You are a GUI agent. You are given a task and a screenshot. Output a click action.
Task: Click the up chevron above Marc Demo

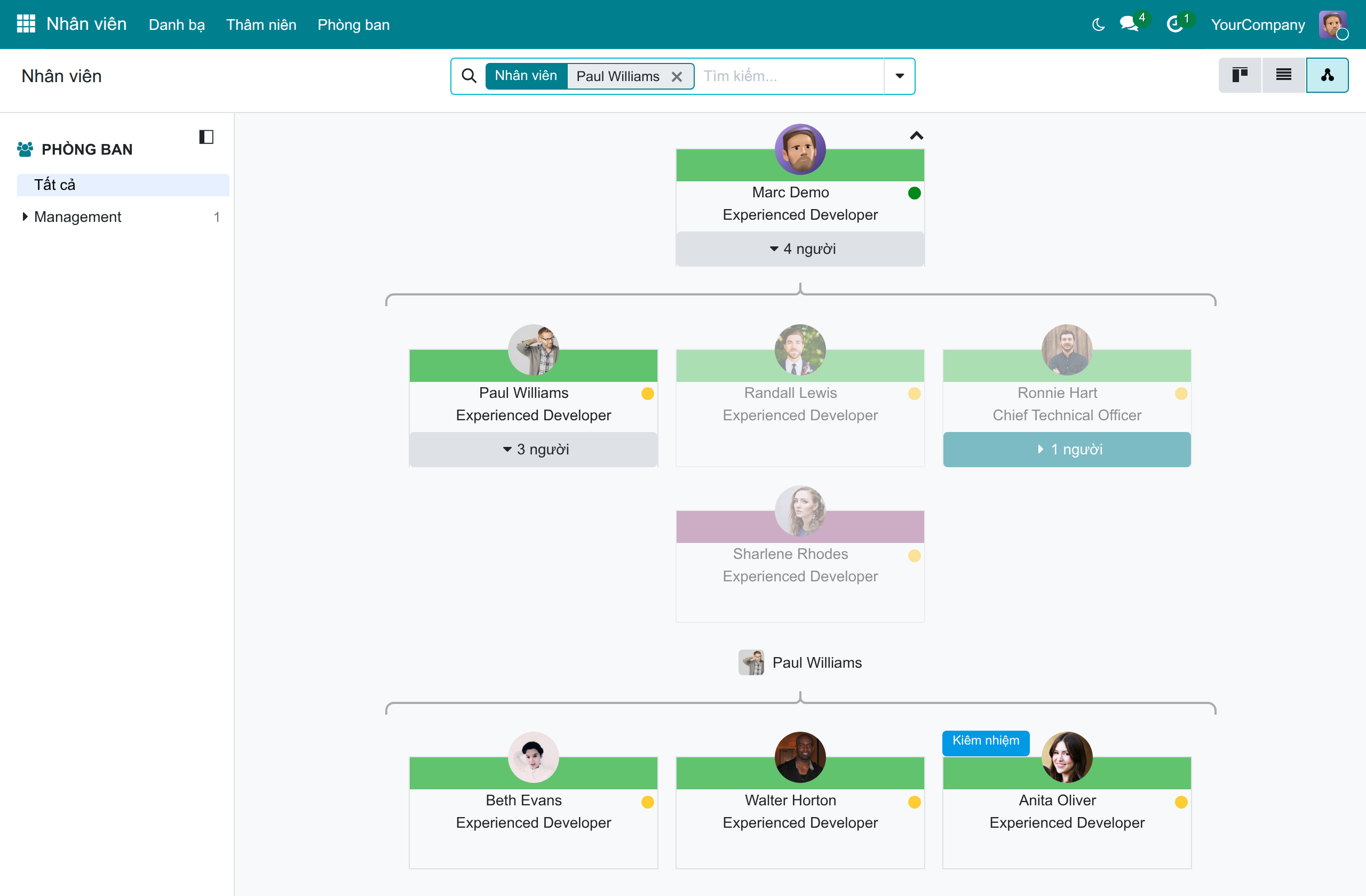pos(916,136)
